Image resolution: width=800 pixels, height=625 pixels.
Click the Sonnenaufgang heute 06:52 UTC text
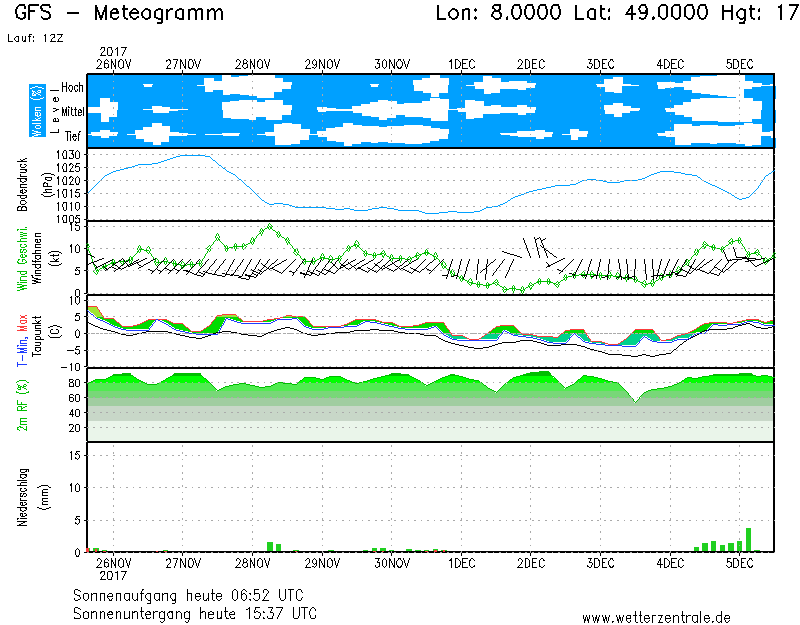click(194, 595)
